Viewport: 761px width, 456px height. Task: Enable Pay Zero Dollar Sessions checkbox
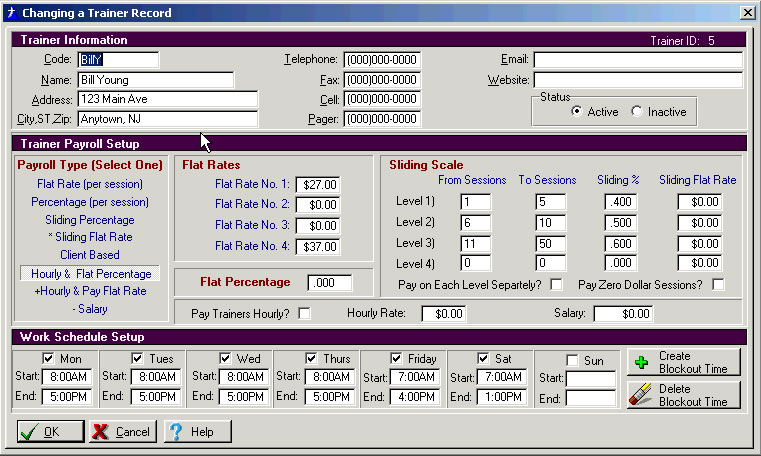718,285
